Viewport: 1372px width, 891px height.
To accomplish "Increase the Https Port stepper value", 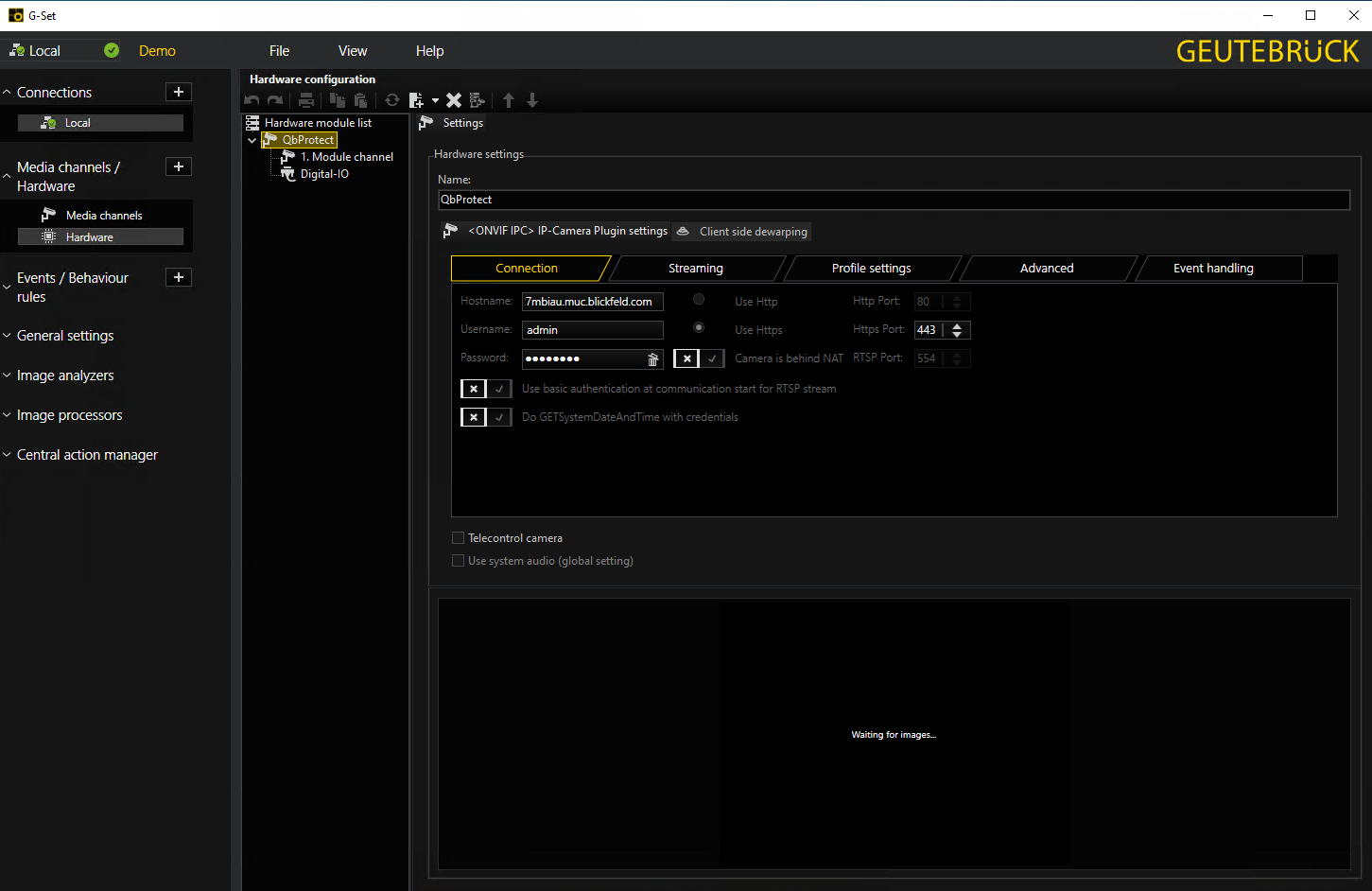I will pos(958,326).
